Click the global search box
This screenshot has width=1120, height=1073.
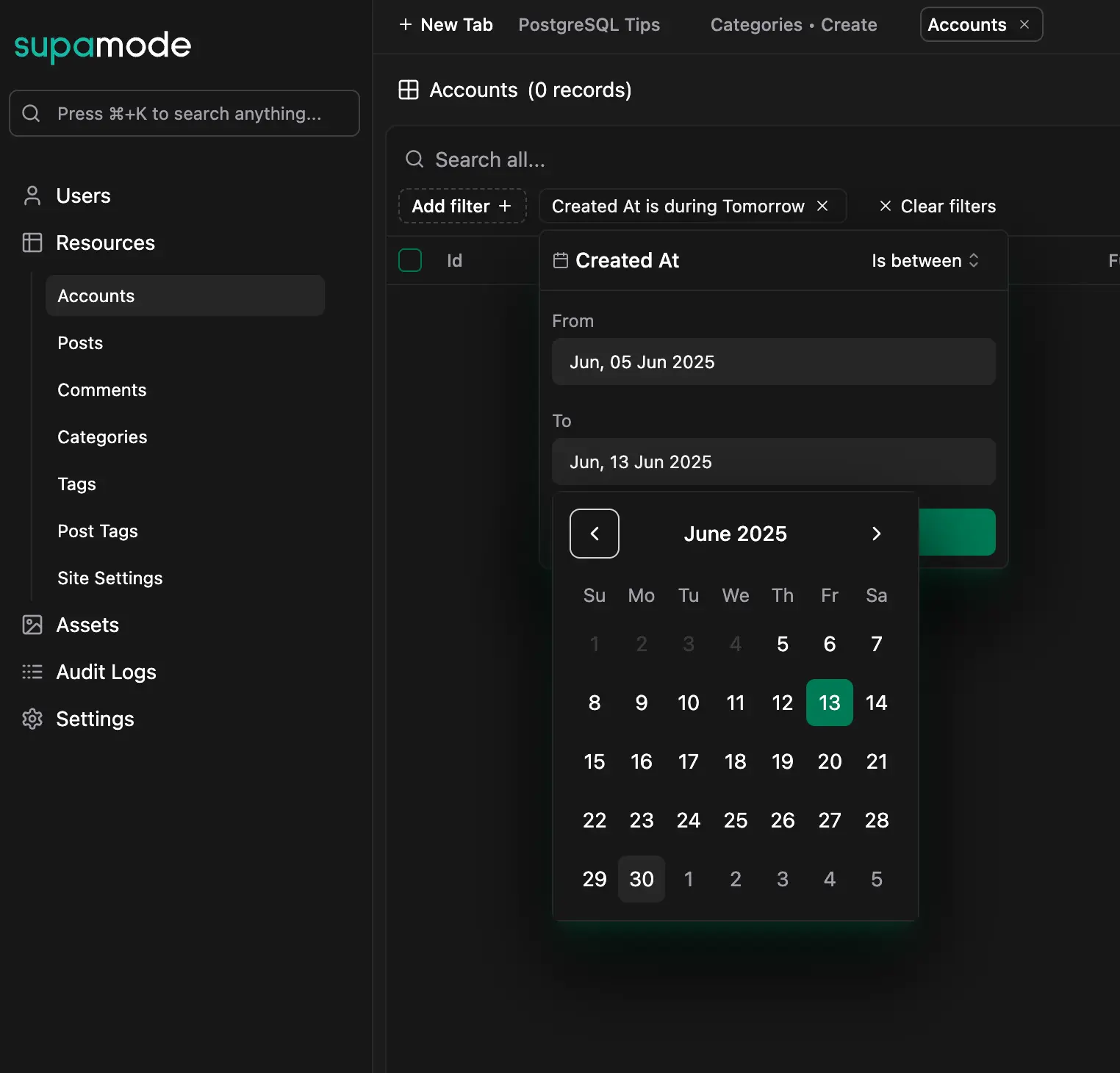point(184,113)
